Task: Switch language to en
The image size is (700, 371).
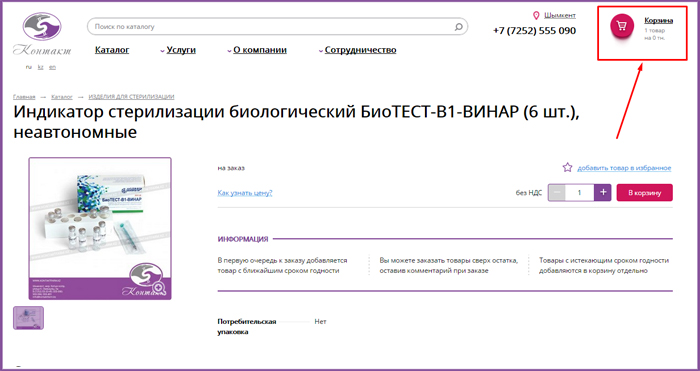Action: click(x=52, y=67)
